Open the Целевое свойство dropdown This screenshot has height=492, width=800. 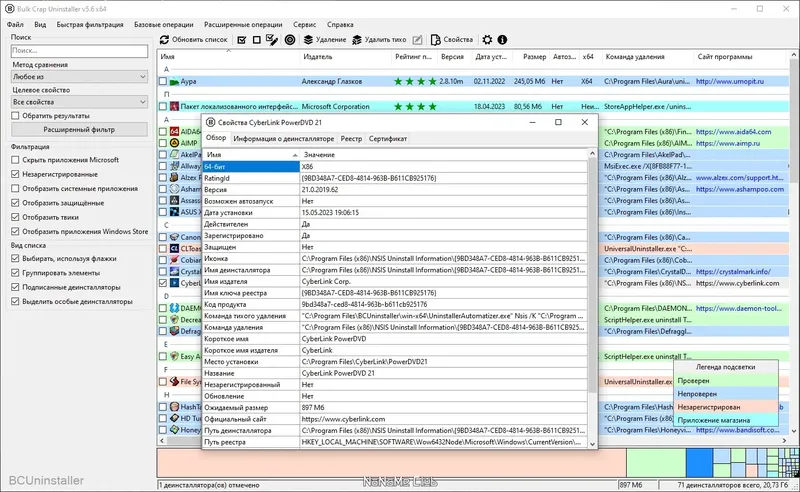[80, 102]
